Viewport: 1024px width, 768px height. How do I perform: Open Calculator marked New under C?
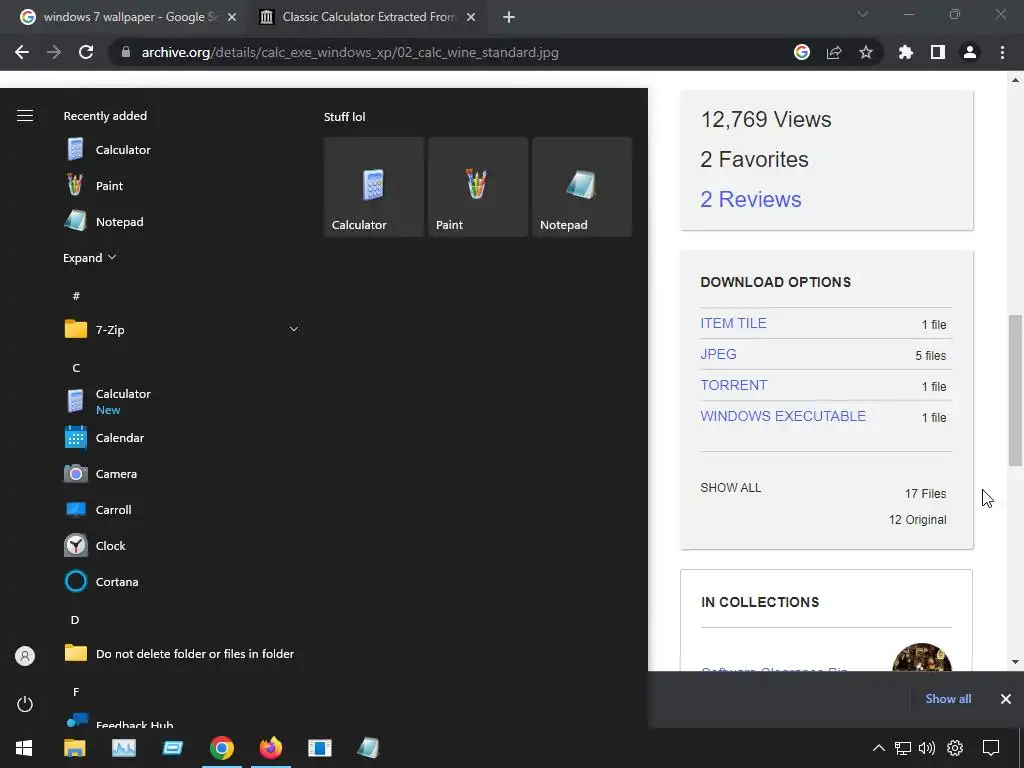coord(182,401)
